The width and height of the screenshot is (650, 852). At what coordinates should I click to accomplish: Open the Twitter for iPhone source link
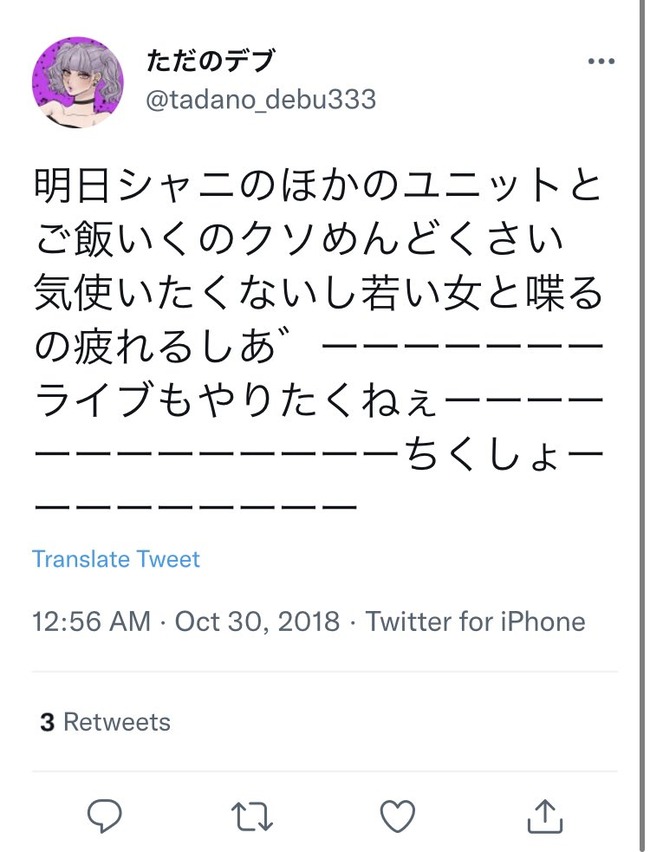pyautogui.click(x=475, y=621)
